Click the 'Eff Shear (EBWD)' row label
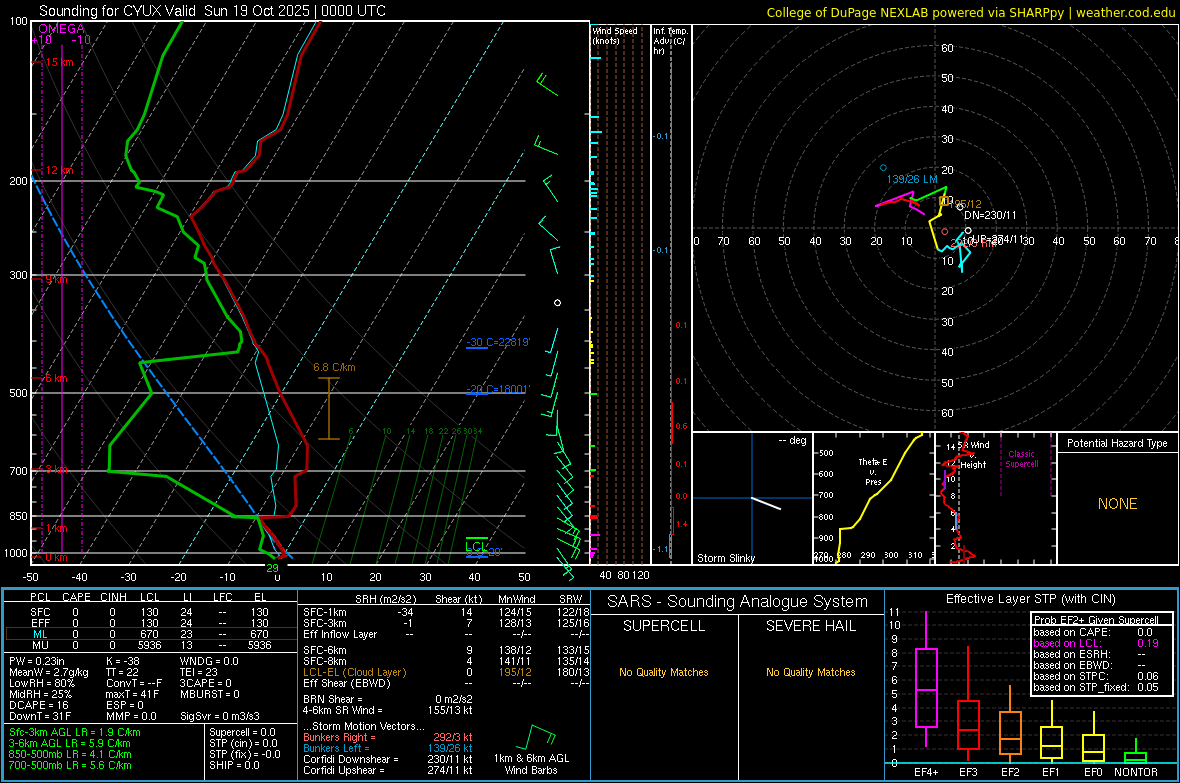 click(347, 684)
